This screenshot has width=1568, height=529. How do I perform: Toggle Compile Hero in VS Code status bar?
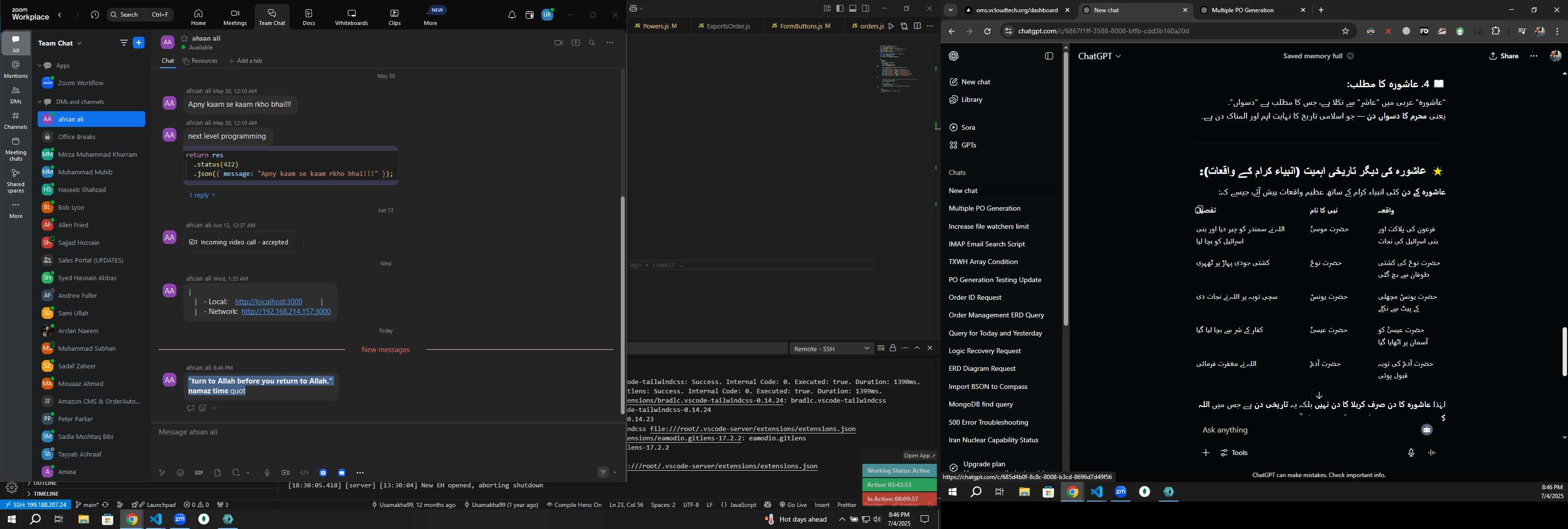(573, 505)
